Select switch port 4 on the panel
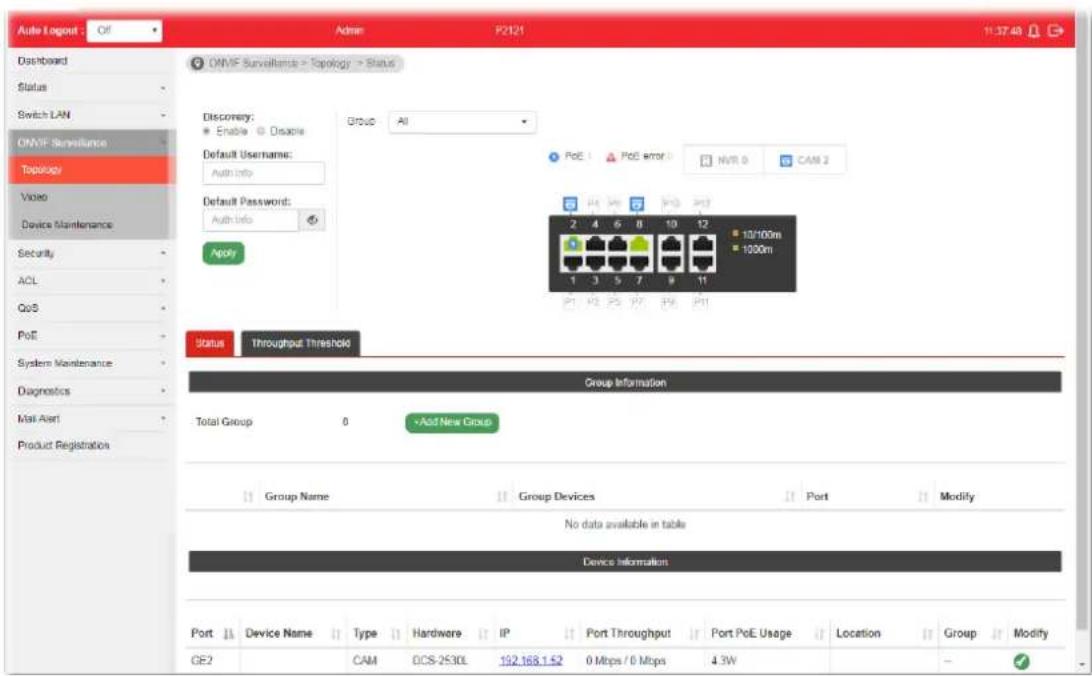 595,244
